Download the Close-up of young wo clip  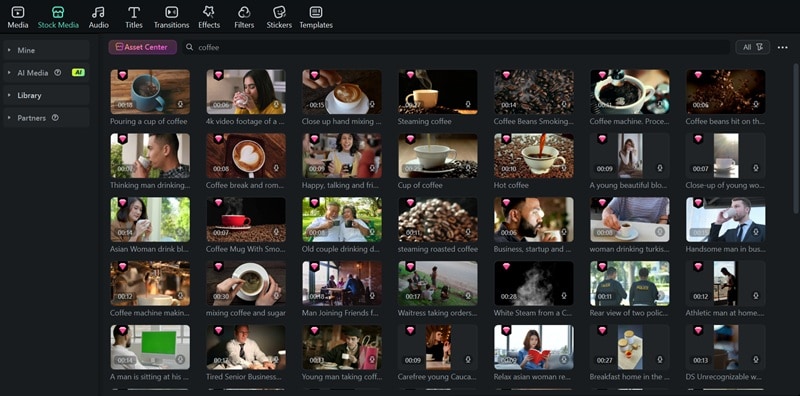(x=756, y=168)
